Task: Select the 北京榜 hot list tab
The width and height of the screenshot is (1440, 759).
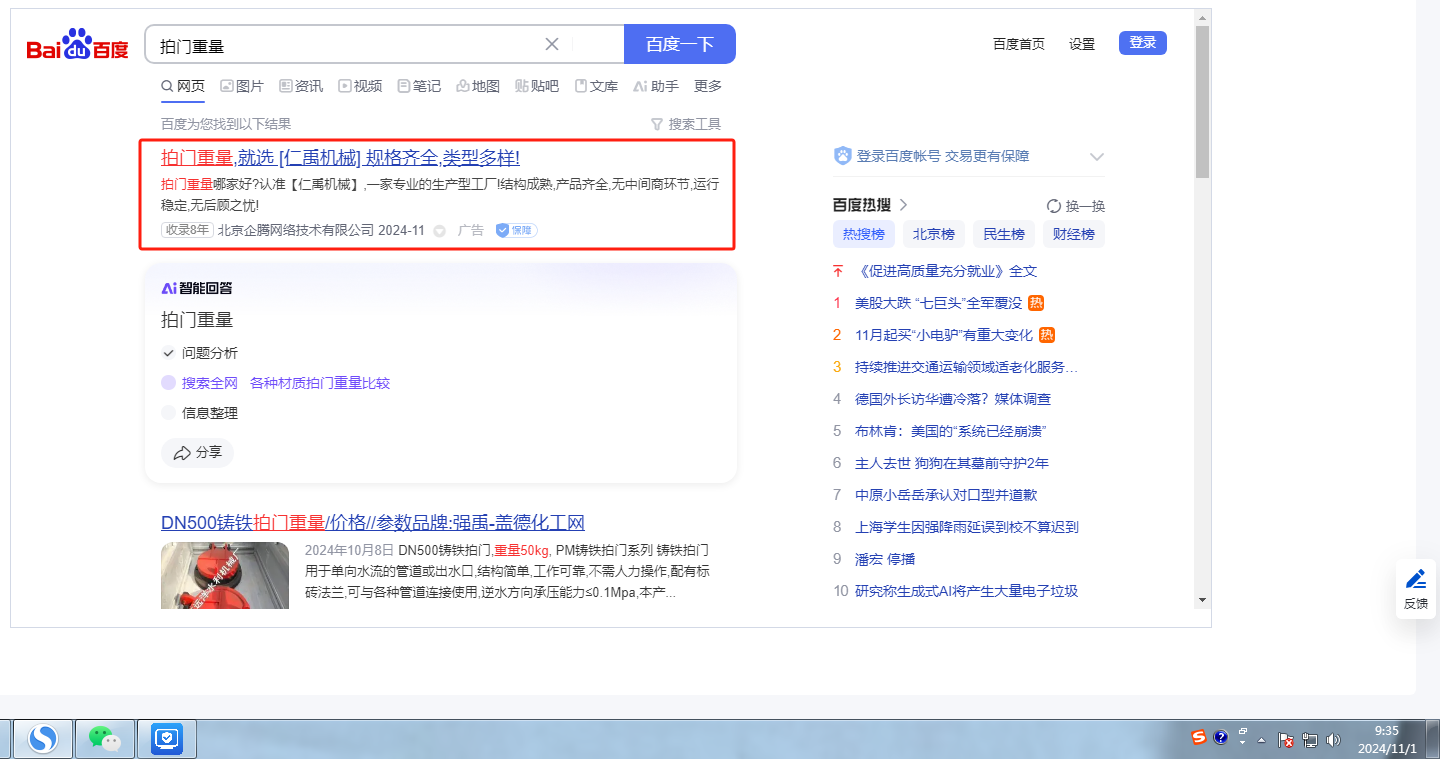Action: [933, 234]
